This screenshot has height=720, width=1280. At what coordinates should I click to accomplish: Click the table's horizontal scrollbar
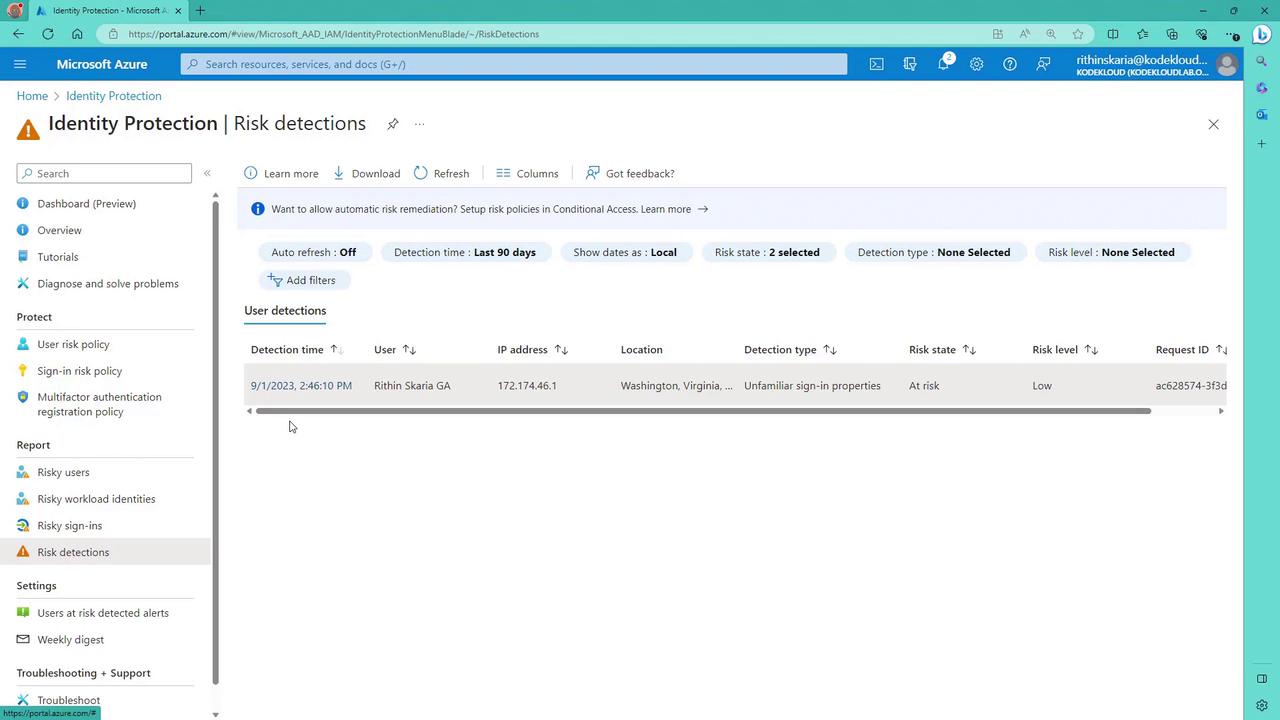(x=703, y=411)
